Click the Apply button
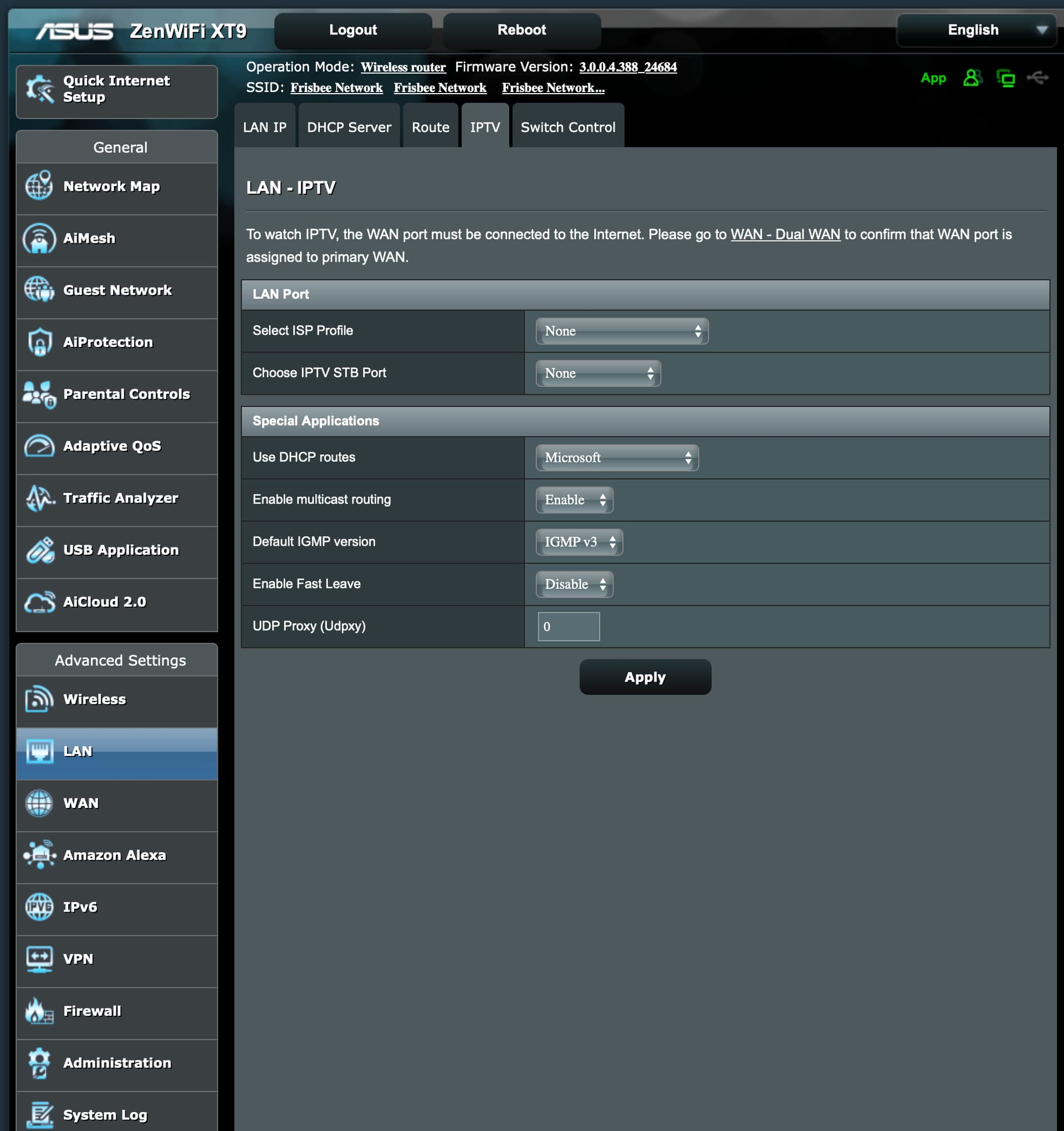This screenshot has width=1064, height=1131. pos(644,677)
